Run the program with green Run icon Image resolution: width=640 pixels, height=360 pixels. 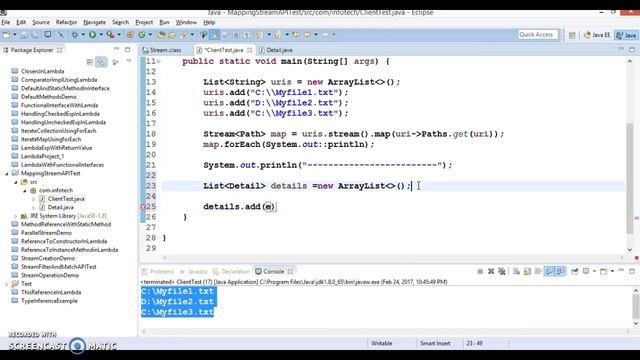click(93, 35)
